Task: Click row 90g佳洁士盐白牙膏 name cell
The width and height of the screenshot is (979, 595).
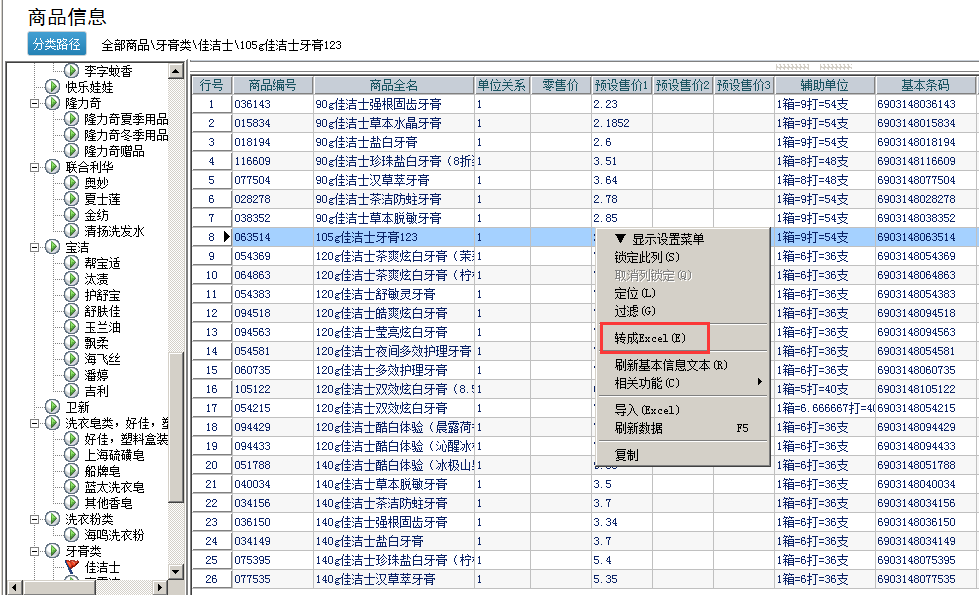Action: [394, 142]
